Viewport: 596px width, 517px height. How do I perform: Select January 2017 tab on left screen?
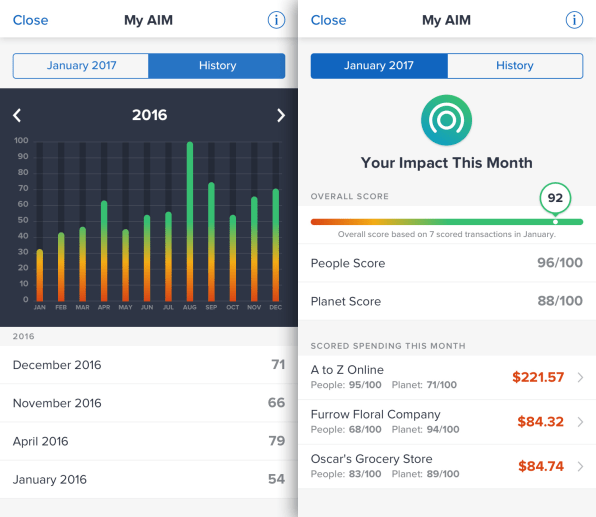(81, 66)
